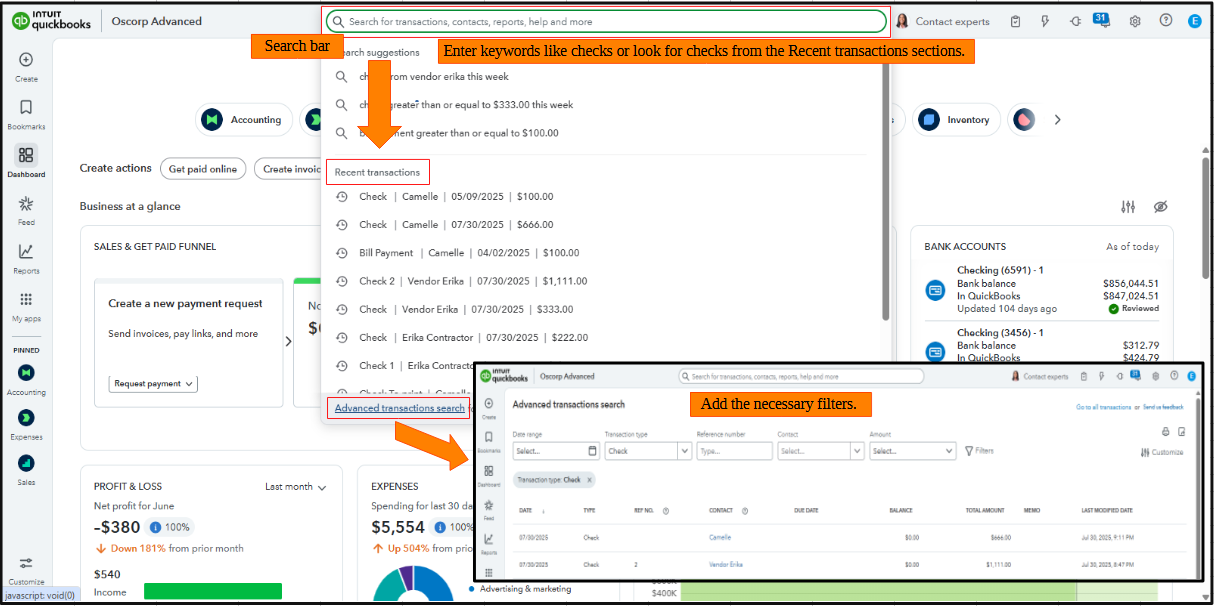Open the Advanced transactions search link

[400, 408]
